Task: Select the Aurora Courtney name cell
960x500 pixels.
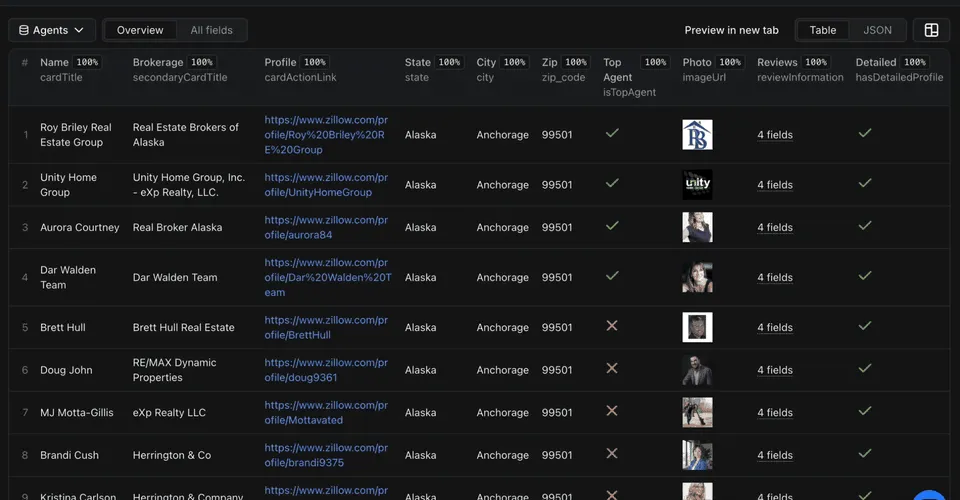Action: click(x=80, y=227)
